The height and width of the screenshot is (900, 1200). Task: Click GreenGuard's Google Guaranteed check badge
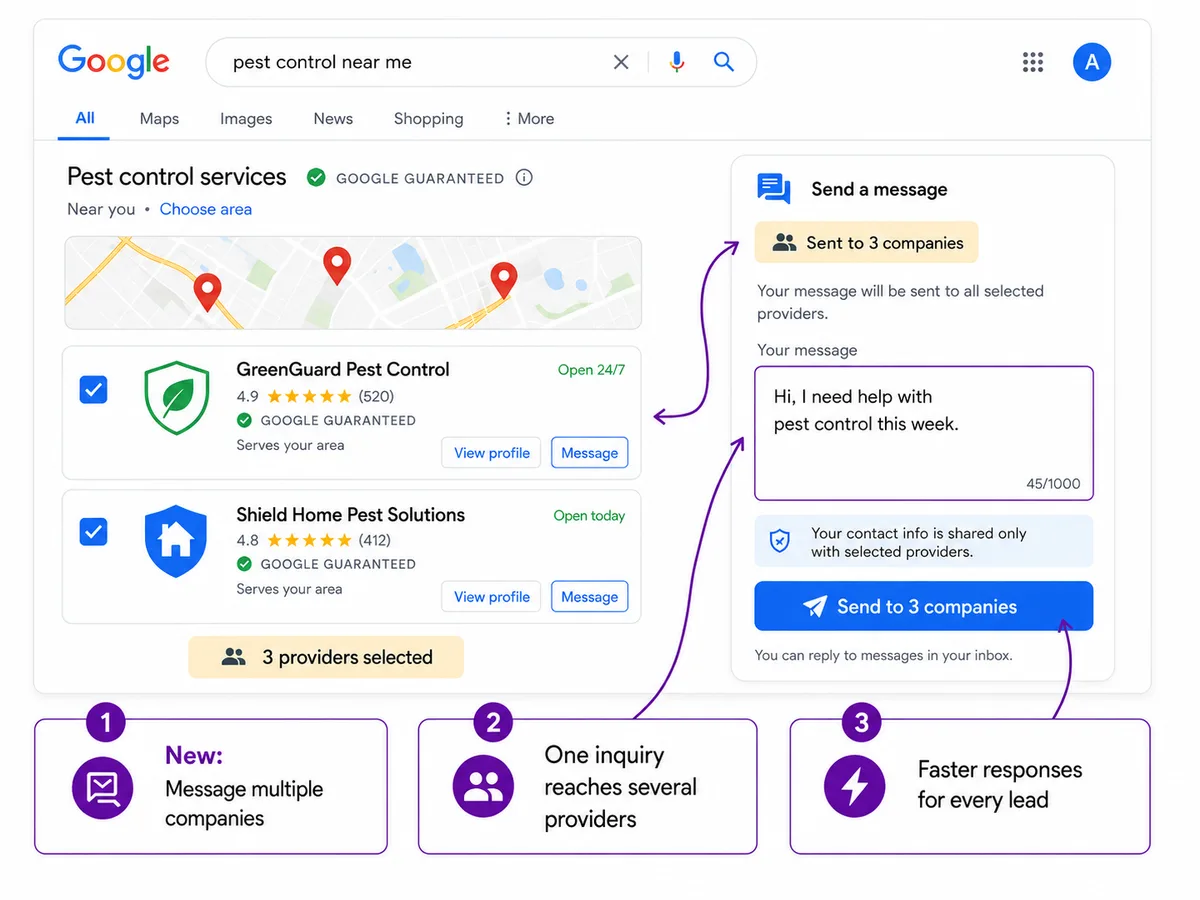[x=244, y=420]
